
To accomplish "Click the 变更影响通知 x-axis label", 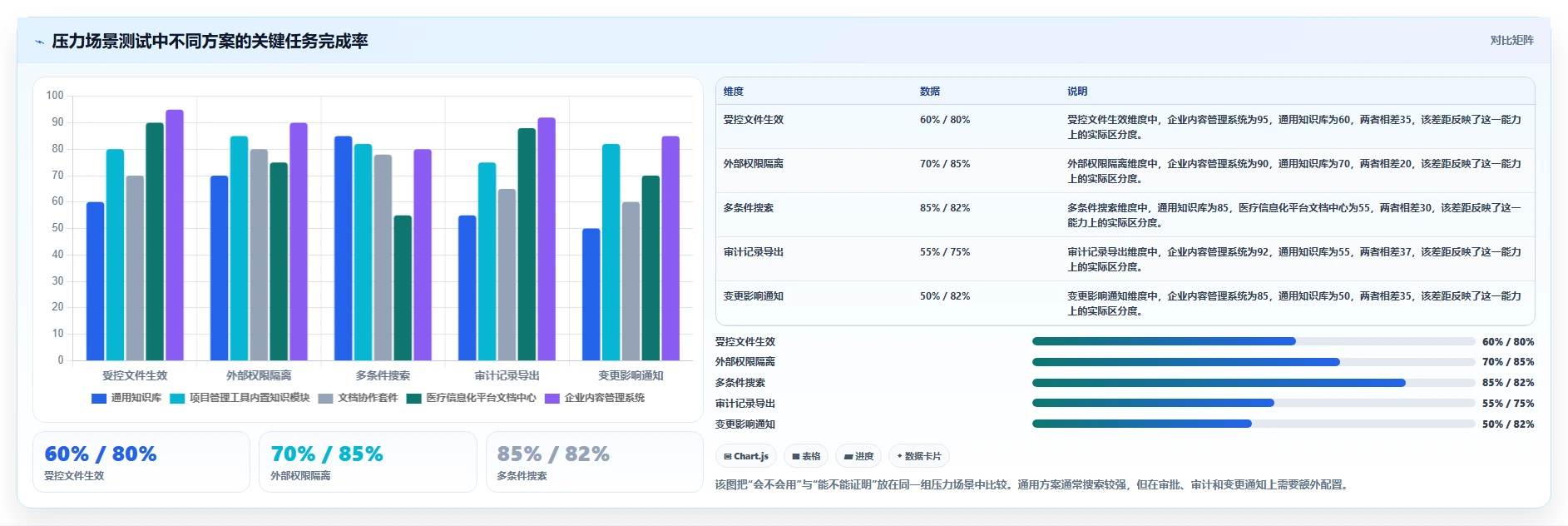I will (x=631, y=375).
